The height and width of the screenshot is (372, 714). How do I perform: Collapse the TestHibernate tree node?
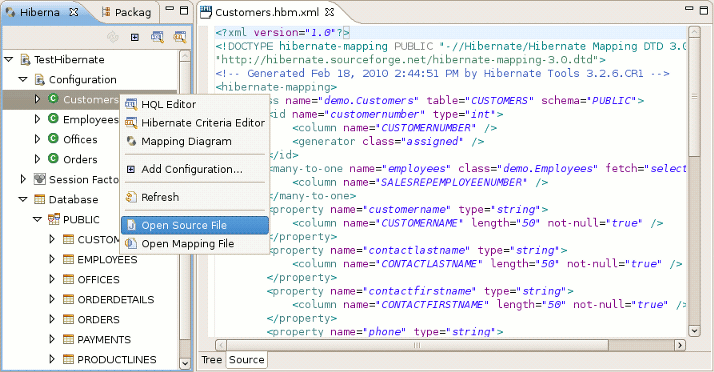point(9,59)
